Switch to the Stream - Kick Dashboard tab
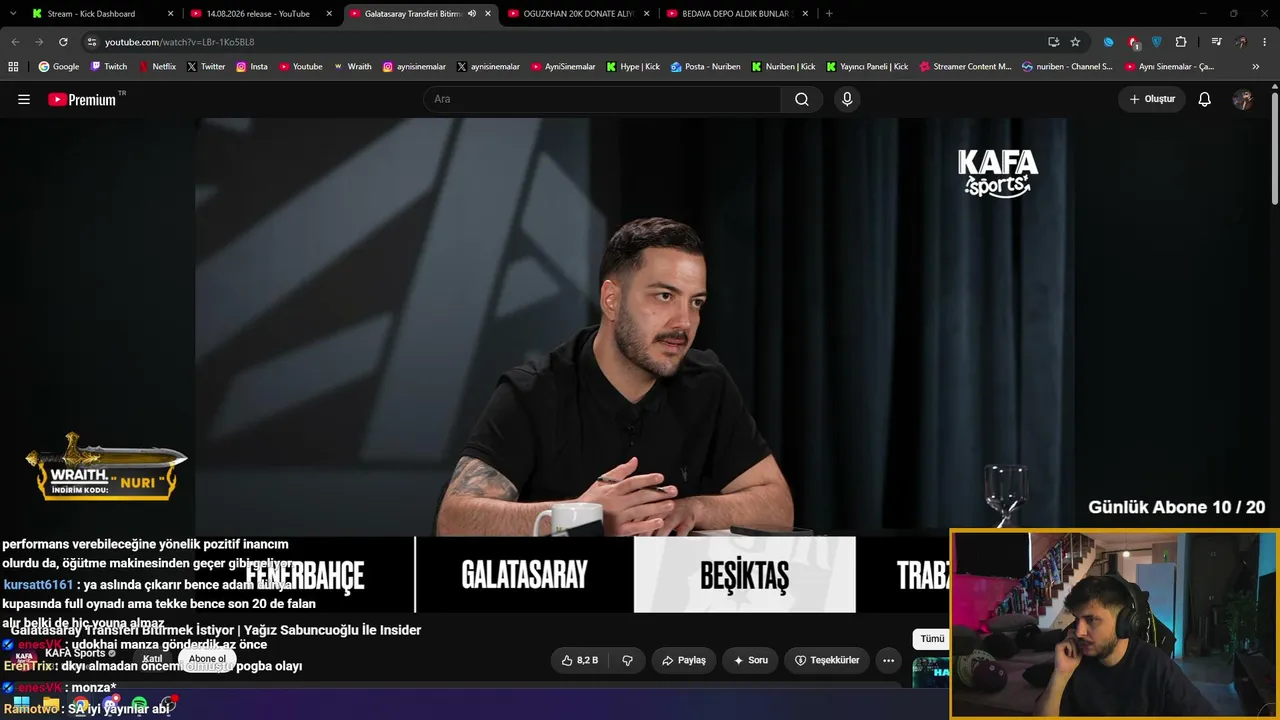 click(x=100, y=14)
